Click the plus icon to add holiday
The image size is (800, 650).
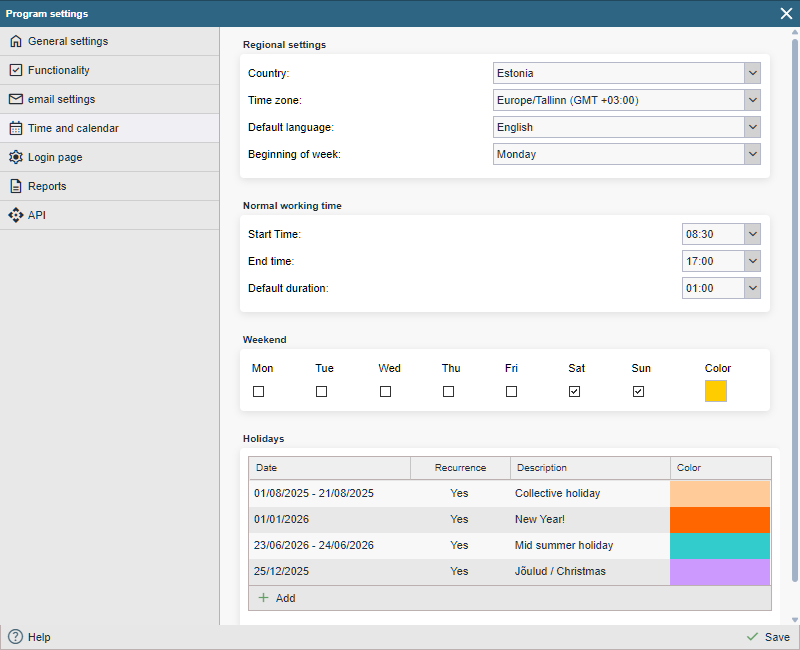[264, 598]
